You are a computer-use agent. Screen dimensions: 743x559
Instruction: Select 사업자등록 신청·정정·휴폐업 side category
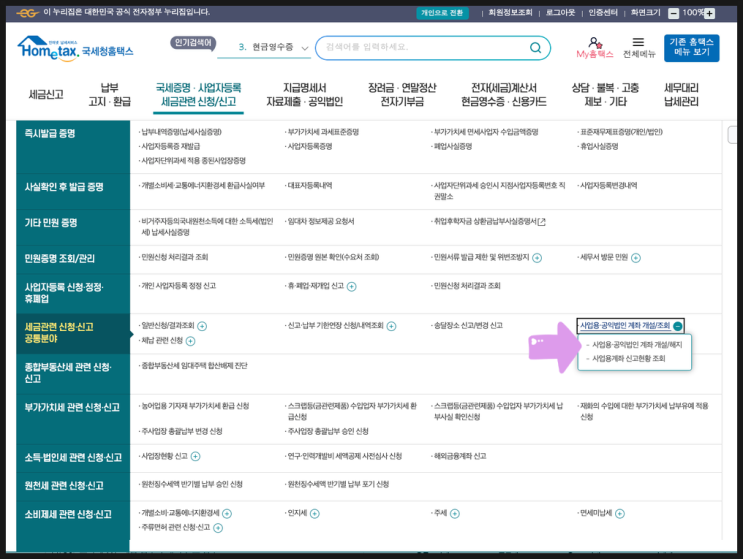[73, 293]
